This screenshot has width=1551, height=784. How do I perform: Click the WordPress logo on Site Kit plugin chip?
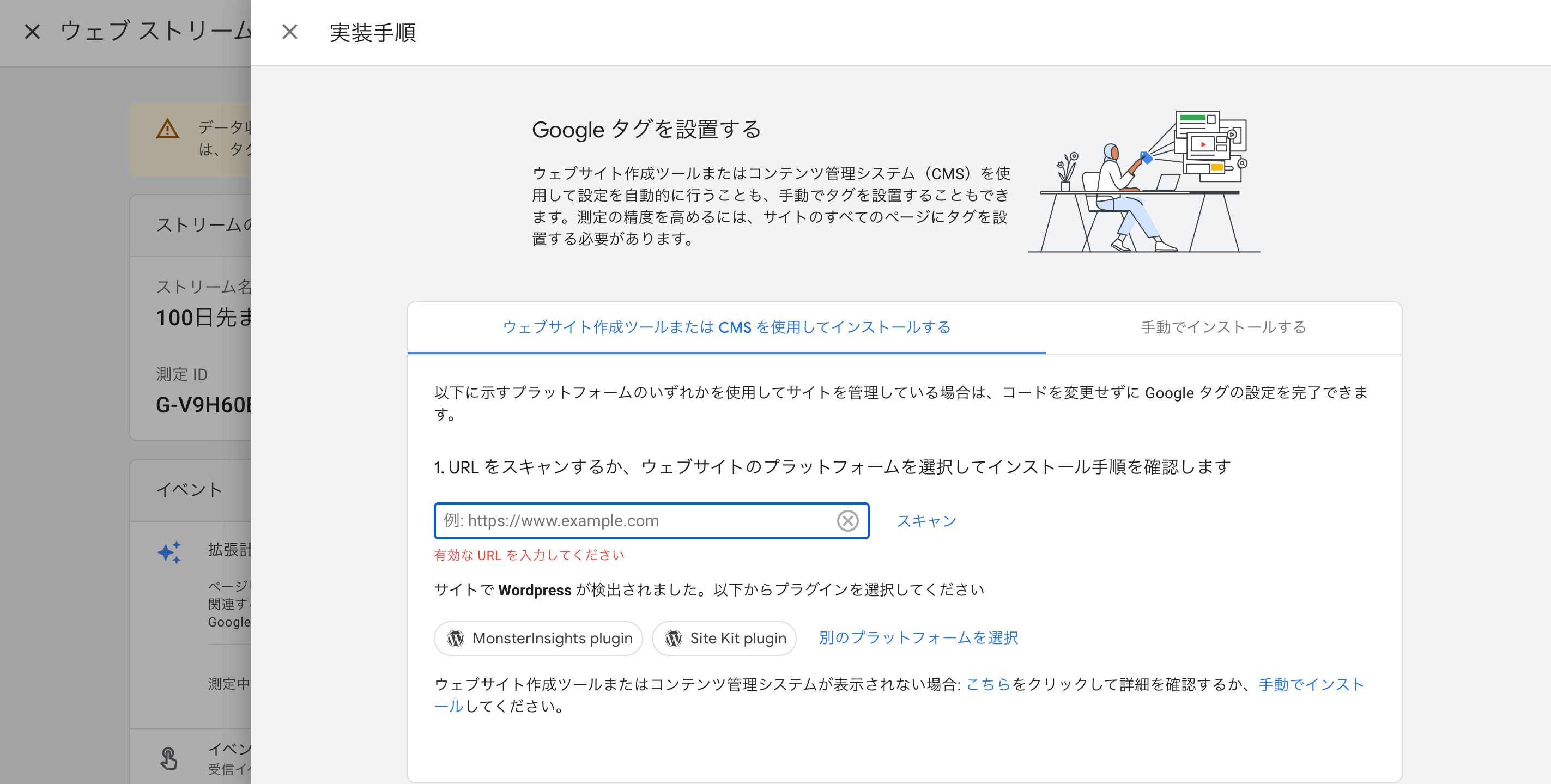pos(673,639)
